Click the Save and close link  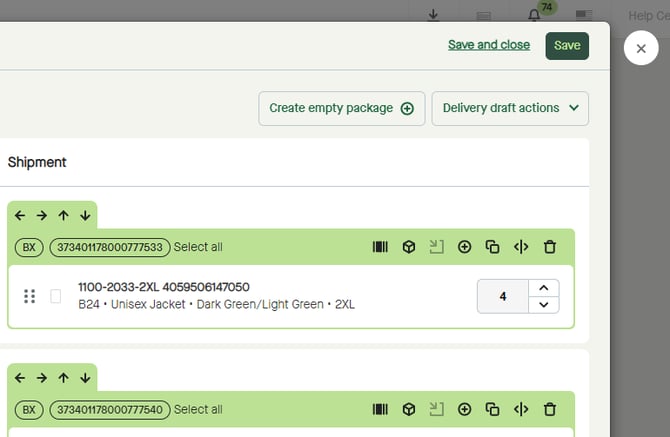pos(489,45)
